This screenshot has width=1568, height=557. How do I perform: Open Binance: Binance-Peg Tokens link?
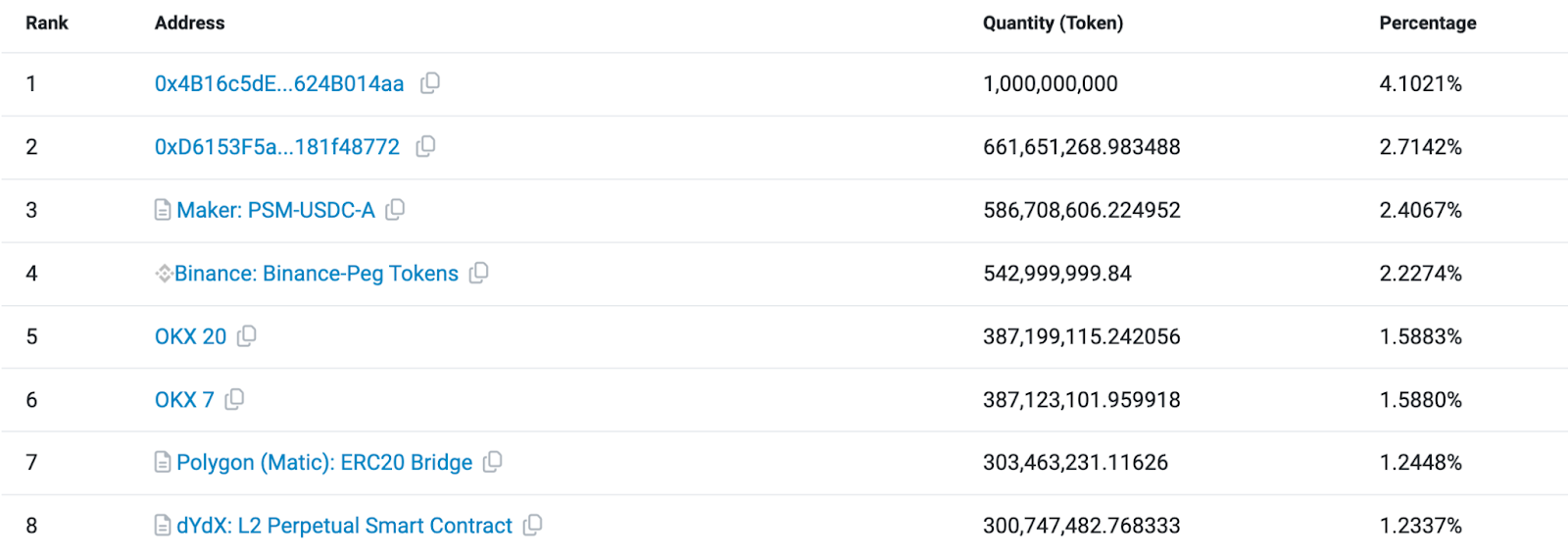(x=317, y=274)
